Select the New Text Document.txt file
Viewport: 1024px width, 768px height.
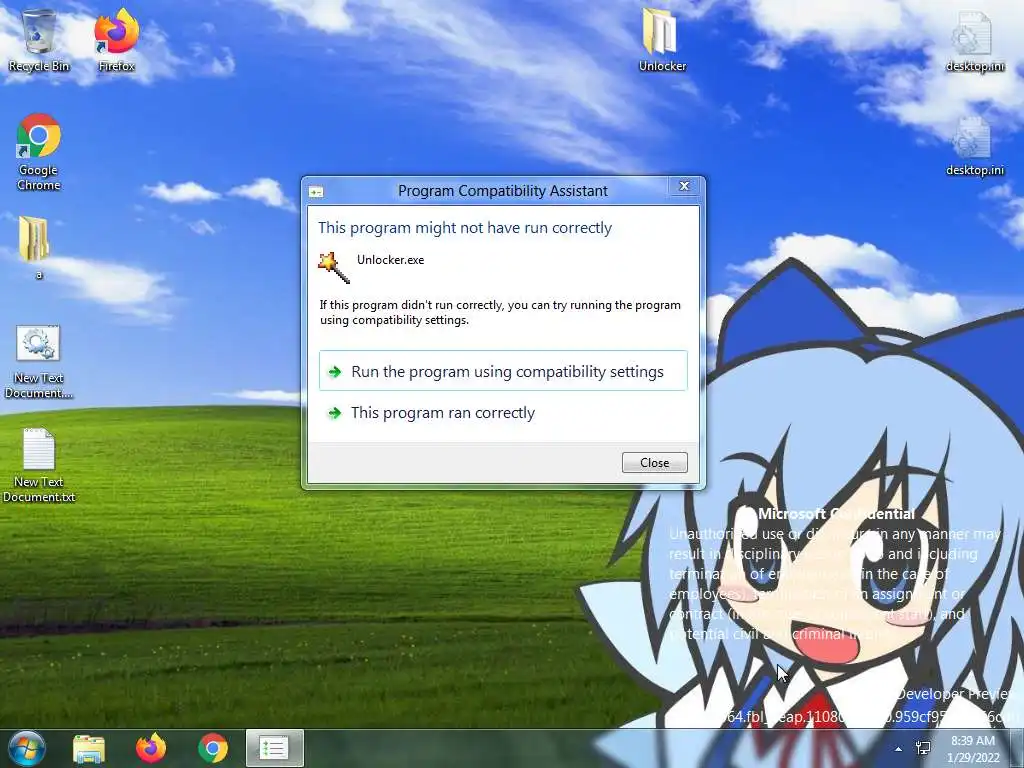tap(39, 465)
